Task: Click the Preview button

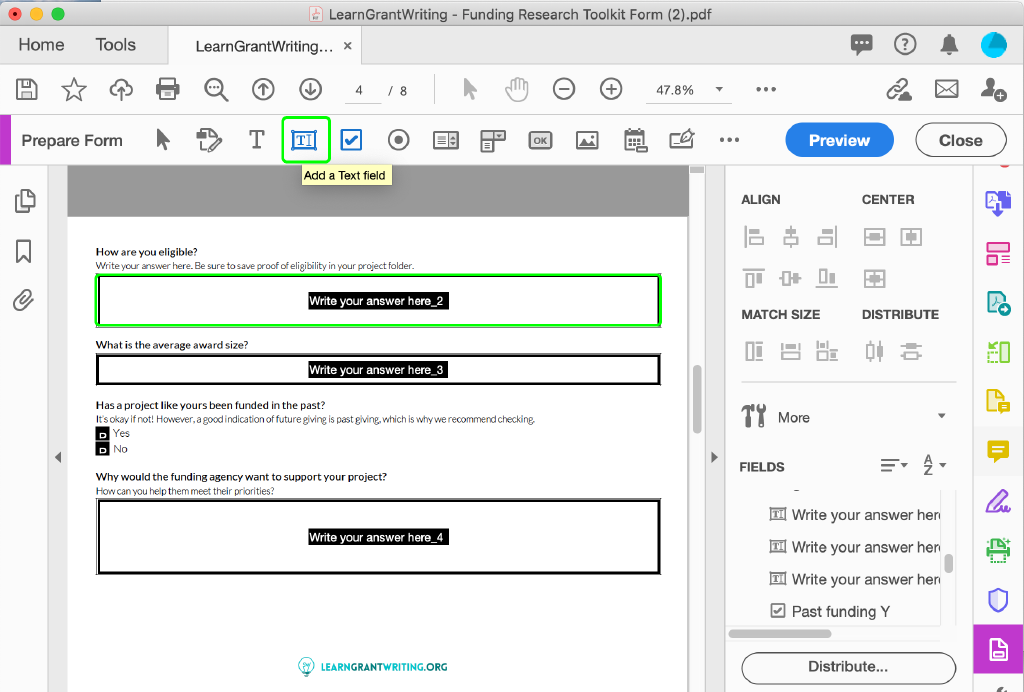Action: 839,140
